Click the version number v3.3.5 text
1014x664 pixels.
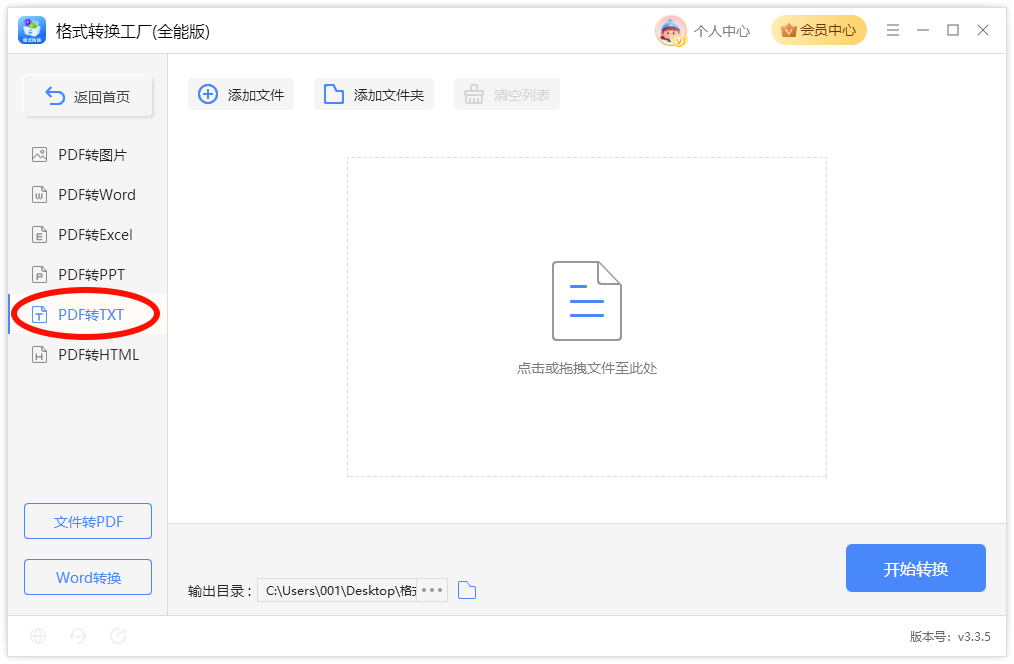point(974,637)
